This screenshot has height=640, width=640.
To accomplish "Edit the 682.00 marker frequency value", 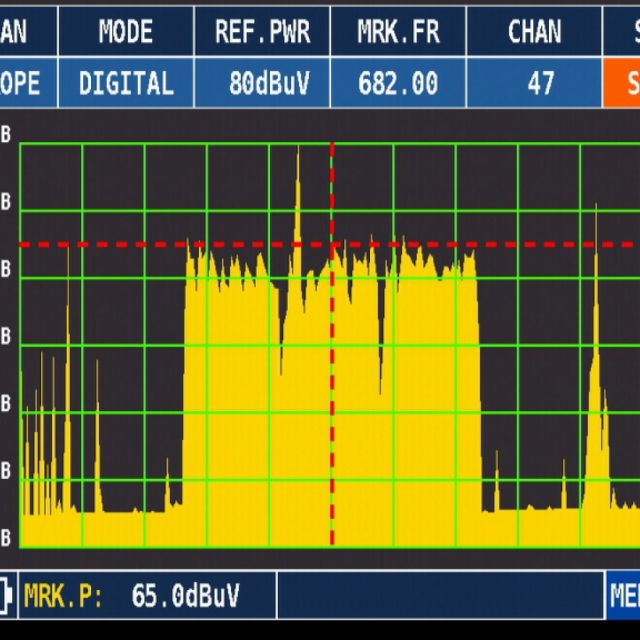I will pyautogui.click(x=398, y=83).
